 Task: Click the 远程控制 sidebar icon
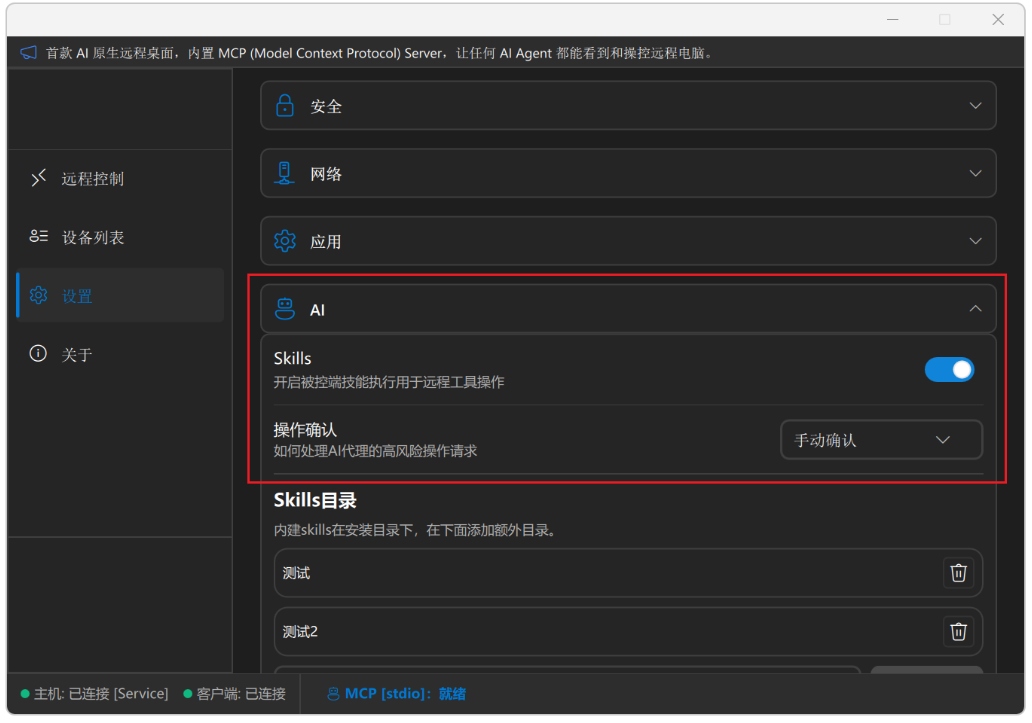38,178
